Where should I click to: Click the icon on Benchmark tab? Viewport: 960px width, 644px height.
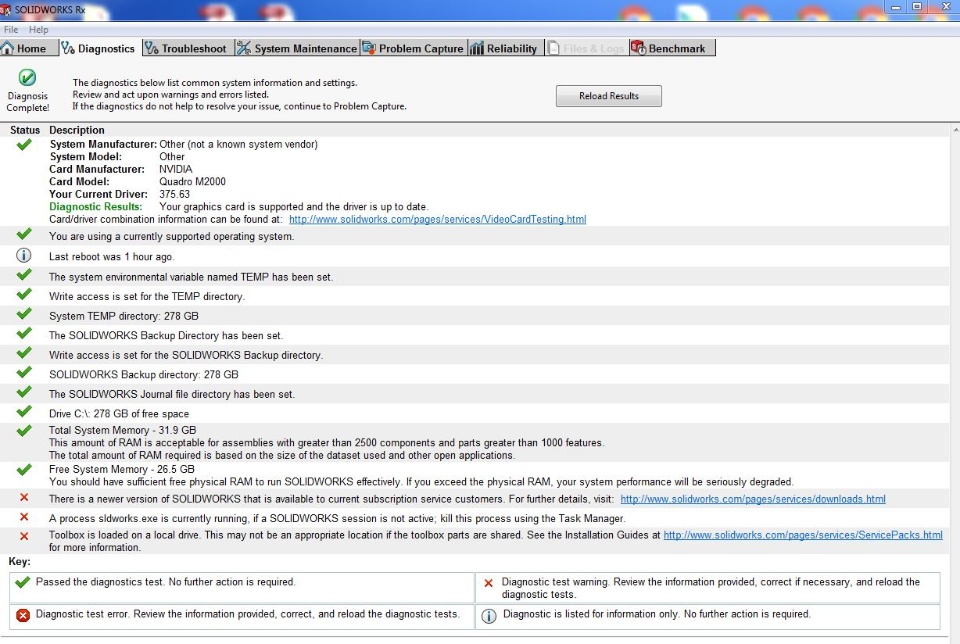(638, 48)
